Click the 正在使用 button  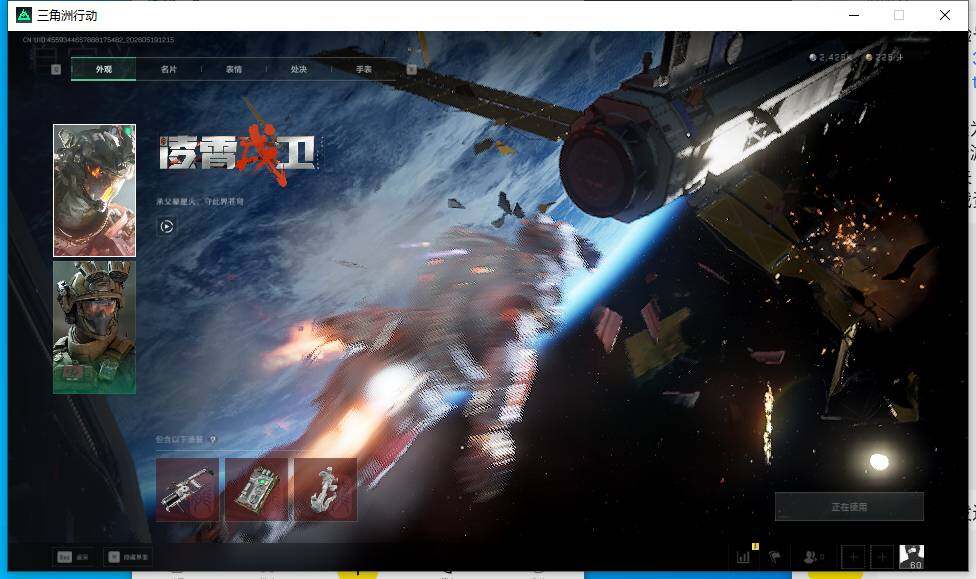849,507
